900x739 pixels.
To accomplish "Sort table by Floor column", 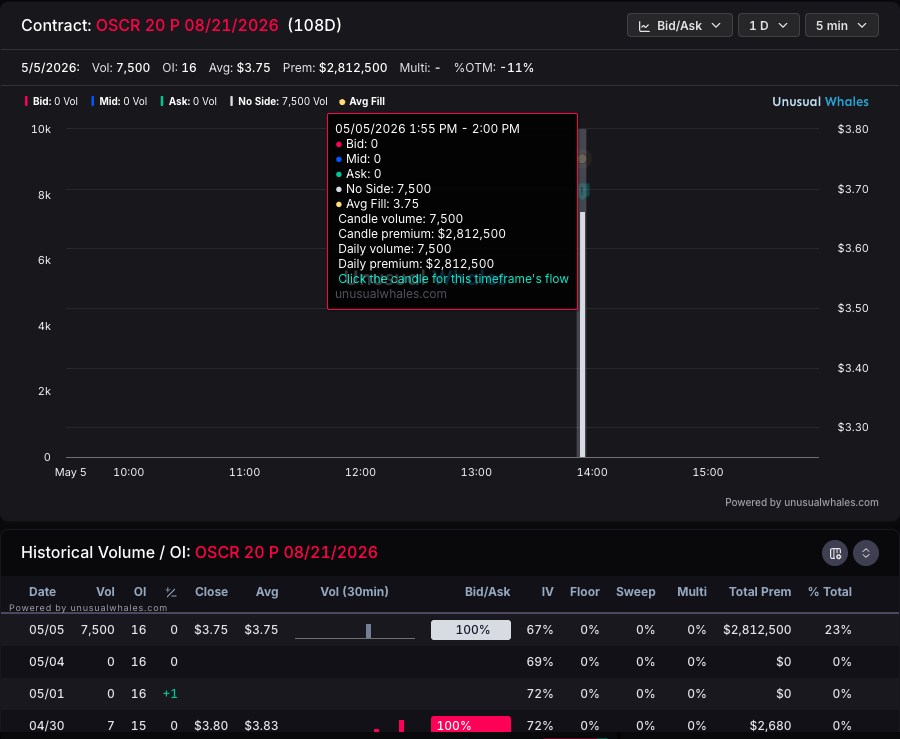I will [584, 592].
